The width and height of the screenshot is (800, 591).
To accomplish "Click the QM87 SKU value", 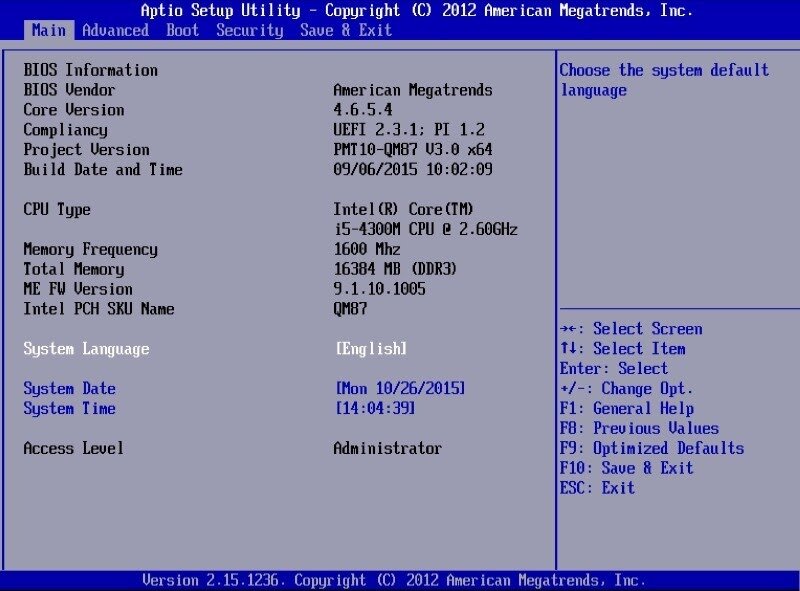I will [x=350, y=309].
